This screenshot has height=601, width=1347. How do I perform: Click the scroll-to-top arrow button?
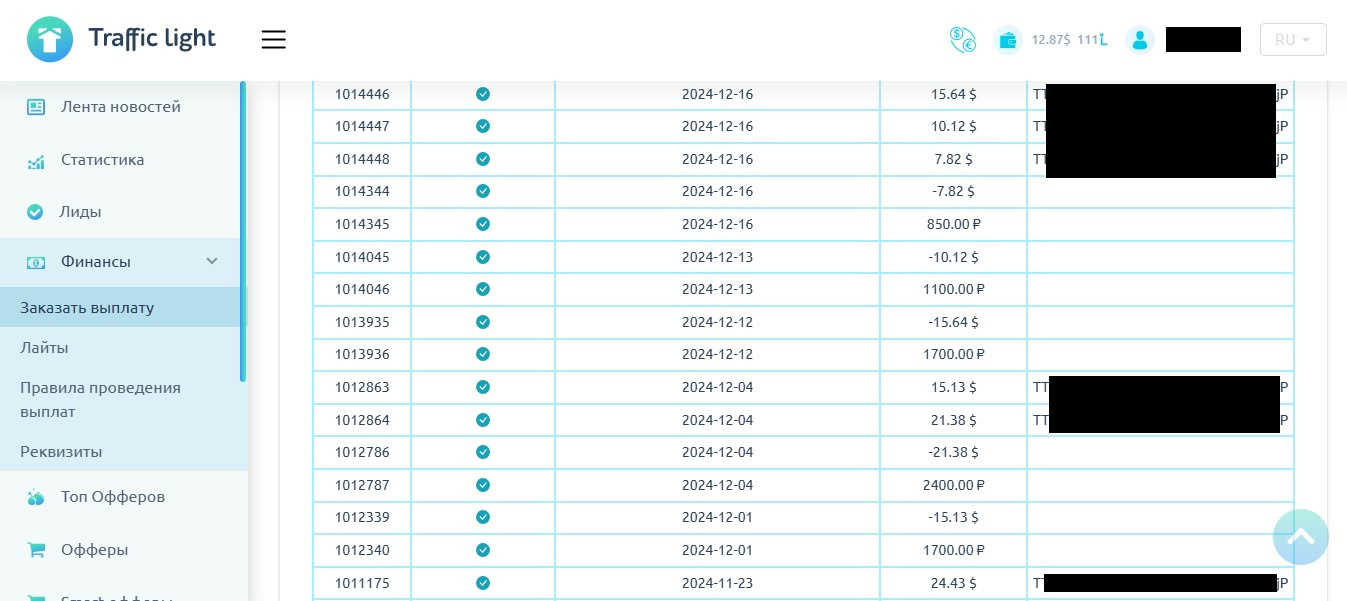pos(1300,537)
